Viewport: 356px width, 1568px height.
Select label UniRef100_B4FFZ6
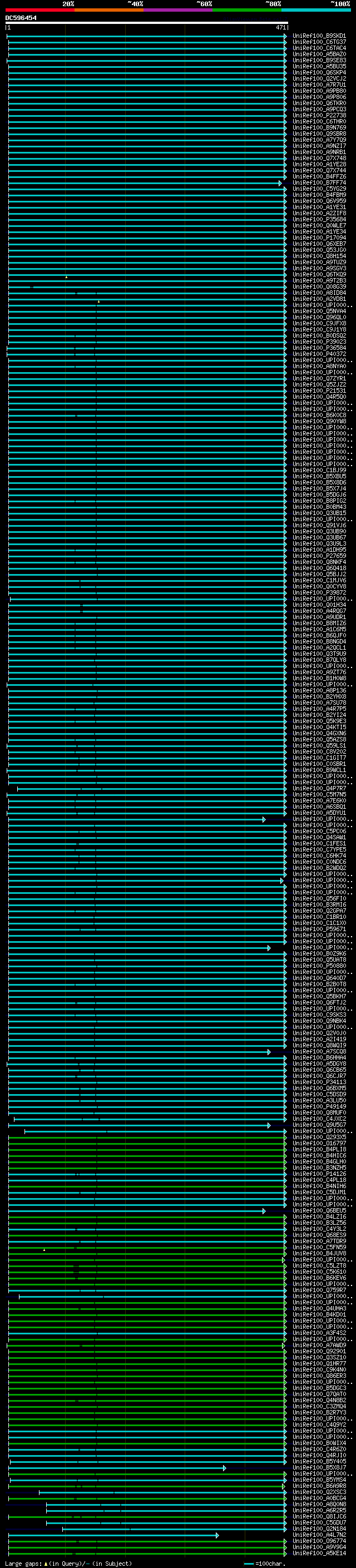[319, 176]
